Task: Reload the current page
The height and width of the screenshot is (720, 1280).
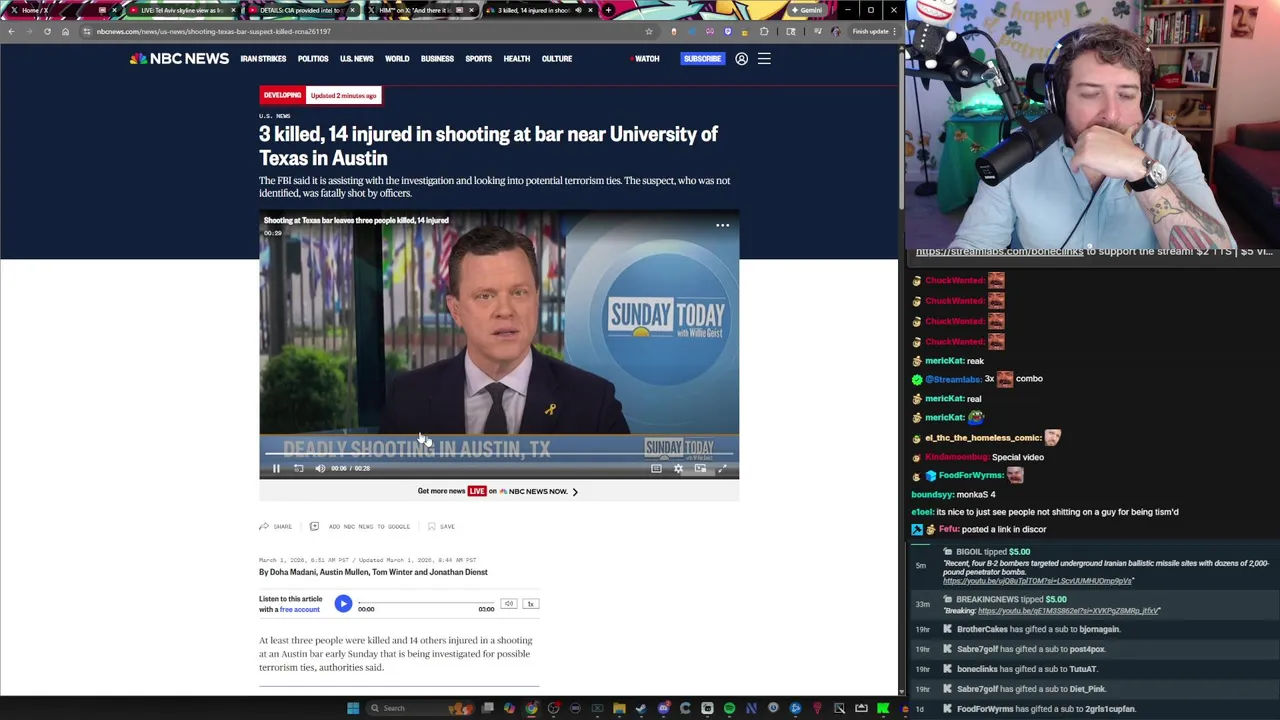Action: click(x=47, y=31)
